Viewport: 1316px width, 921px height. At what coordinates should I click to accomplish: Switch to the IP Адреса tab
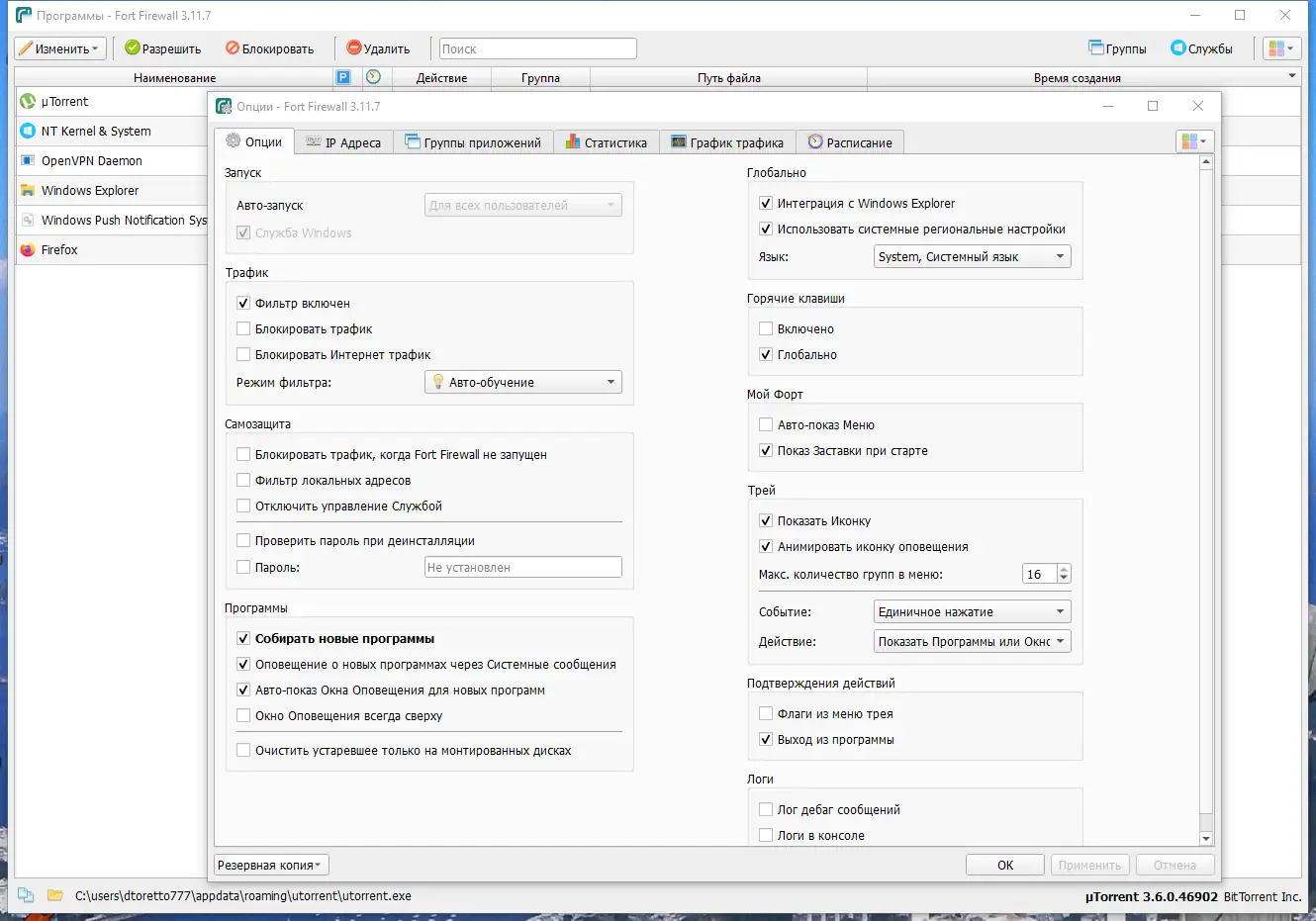(344, 142)
